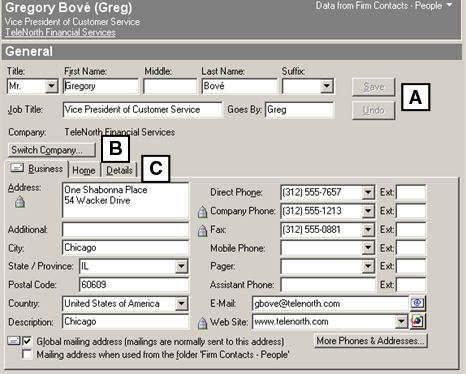Click the First Name field
The height and width of the screenshot is (374, 466).
tap(101, 86)
